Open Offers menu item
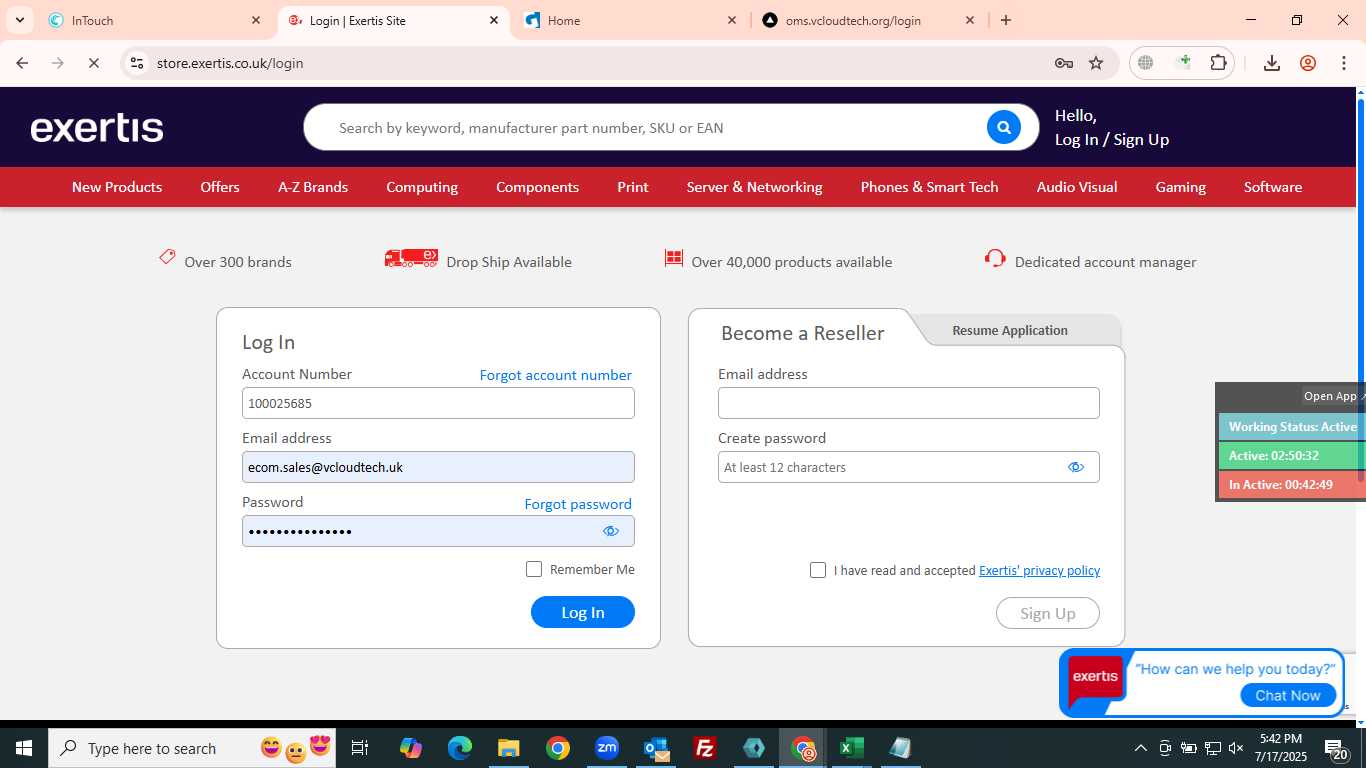 (220, 187)
